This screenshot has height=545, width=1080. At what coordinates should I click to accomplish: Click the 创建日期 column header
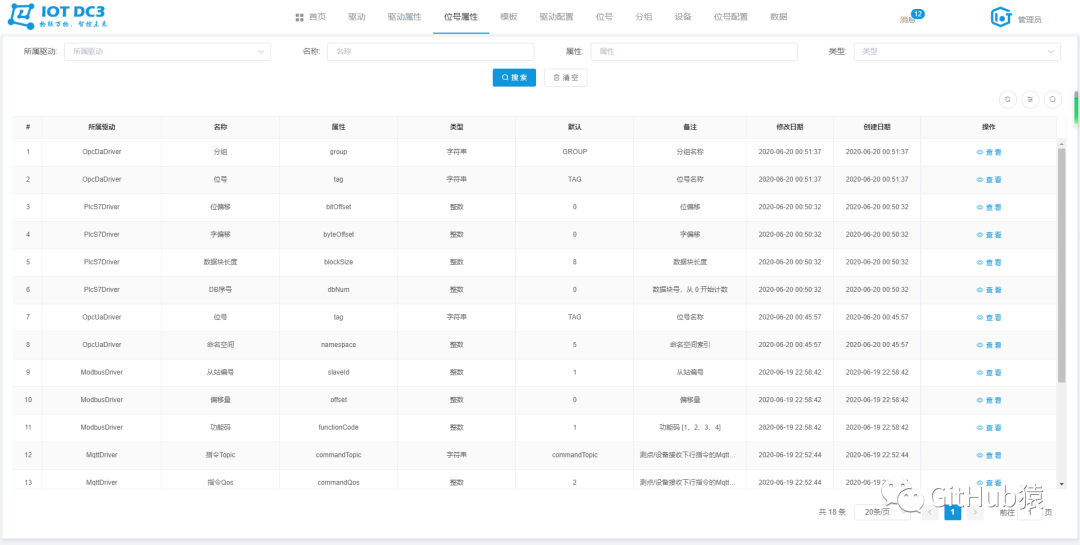tap(877, 127)
